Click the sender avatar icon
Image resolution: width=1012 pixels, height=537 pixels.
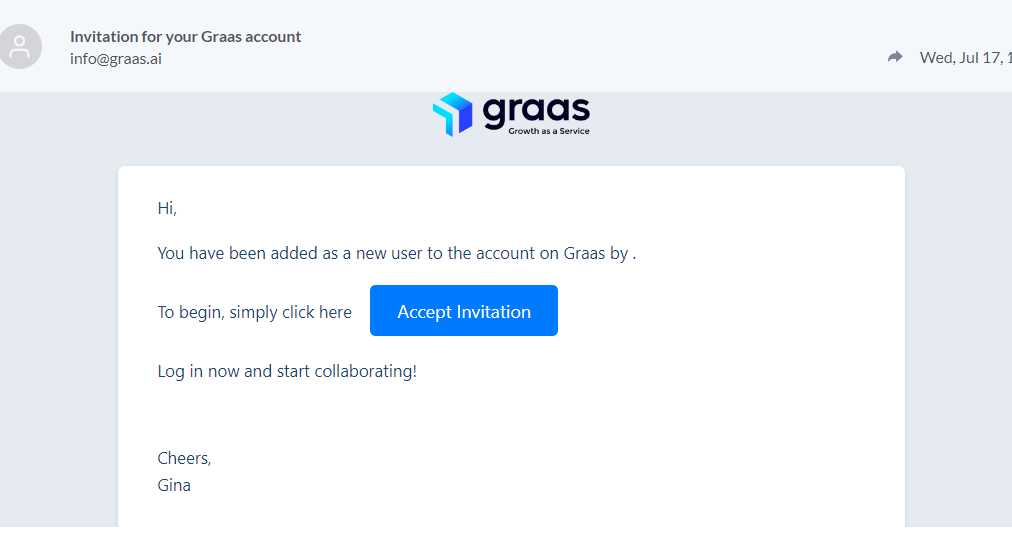(x=20, y=46)
